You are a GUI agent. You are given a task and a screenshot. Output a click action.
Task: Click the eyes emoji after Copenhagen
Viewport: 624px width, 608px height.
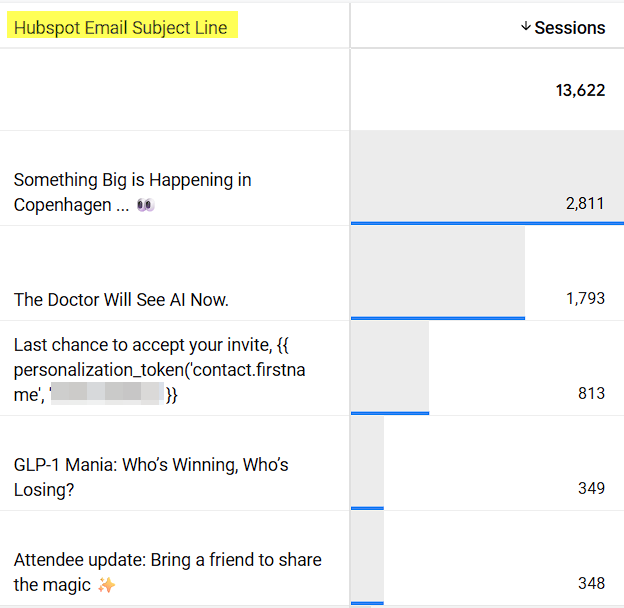tap(145, 205)
